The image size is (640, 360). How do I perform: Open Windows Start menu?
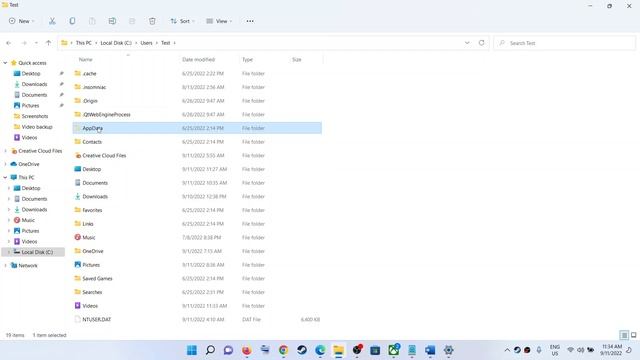click(192, 350)
